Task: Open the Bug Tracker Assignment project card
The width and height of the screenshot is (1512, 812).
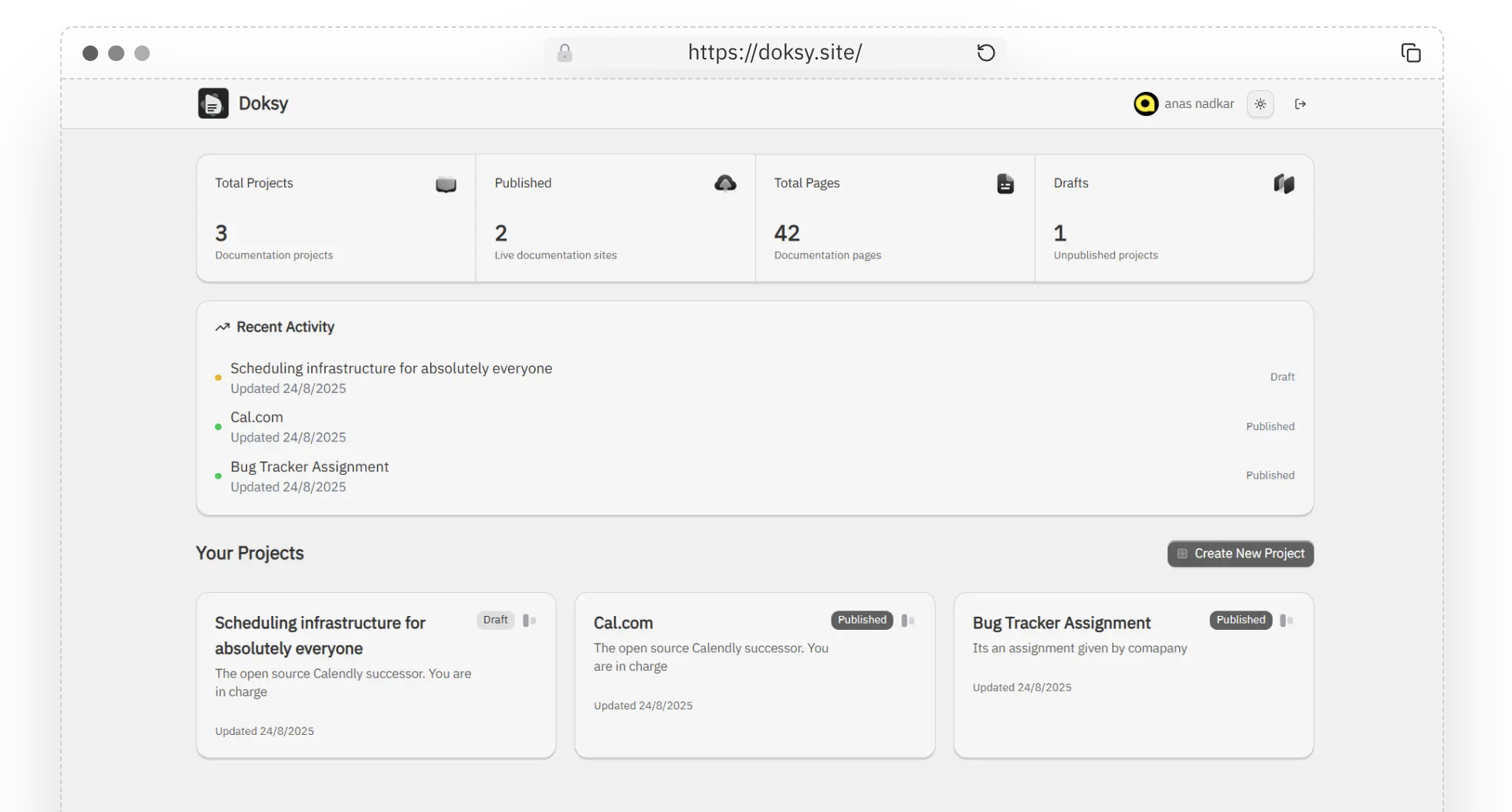Action: pos(1134,675)
